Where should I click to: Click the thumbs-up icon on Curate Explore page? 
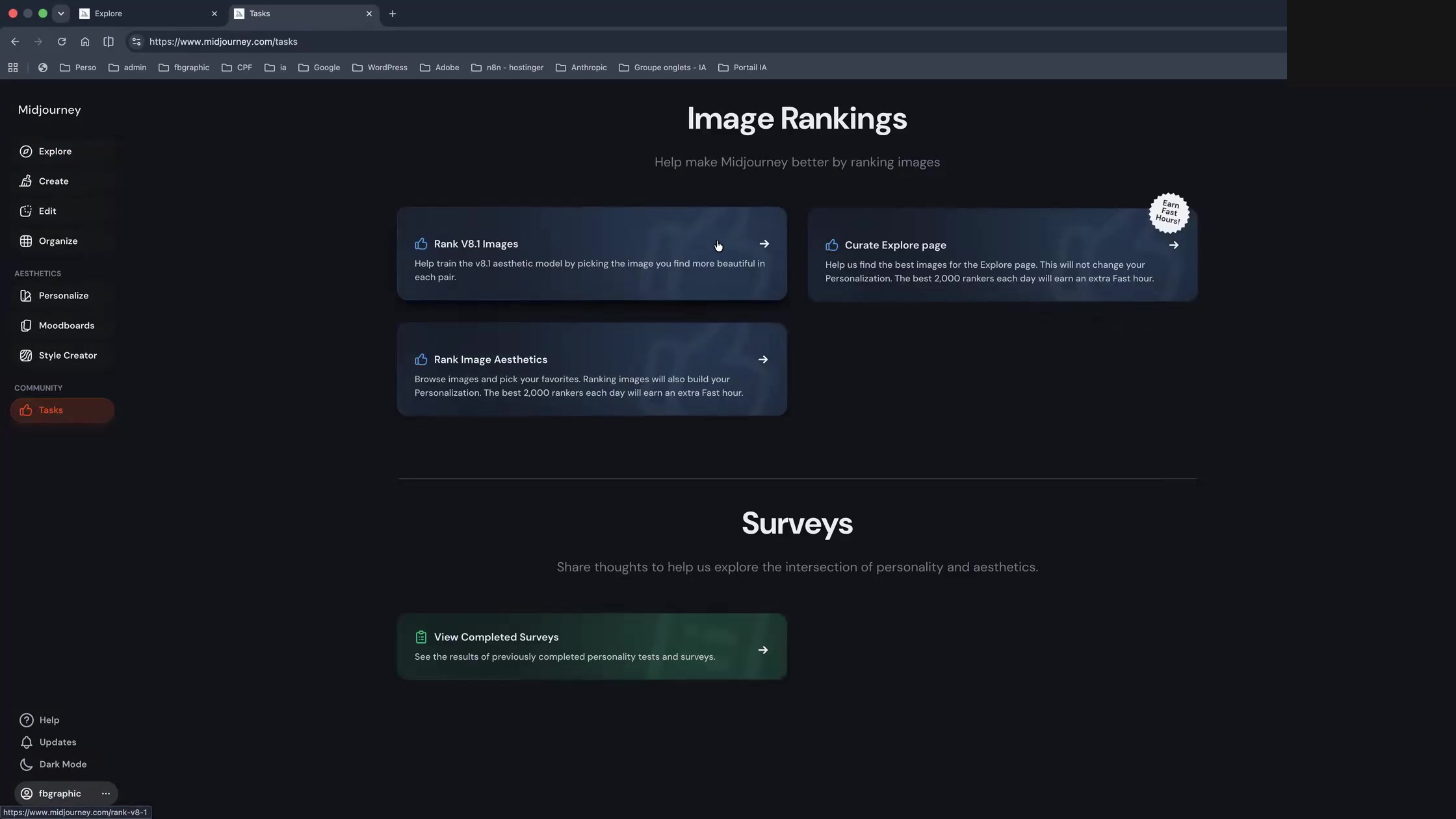click(x=831, y=245)
